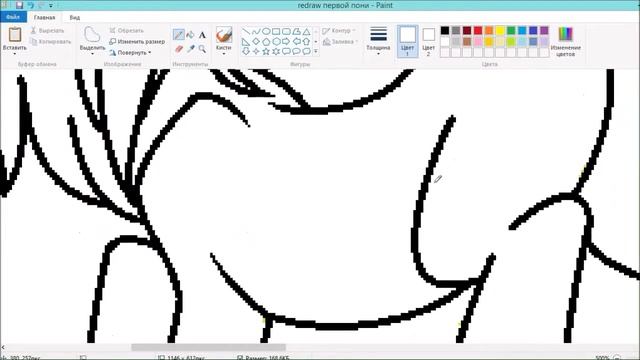Screen dimensions: 640x360
Task: Choose the straight Line shape
Action: [x=246, y=31]
